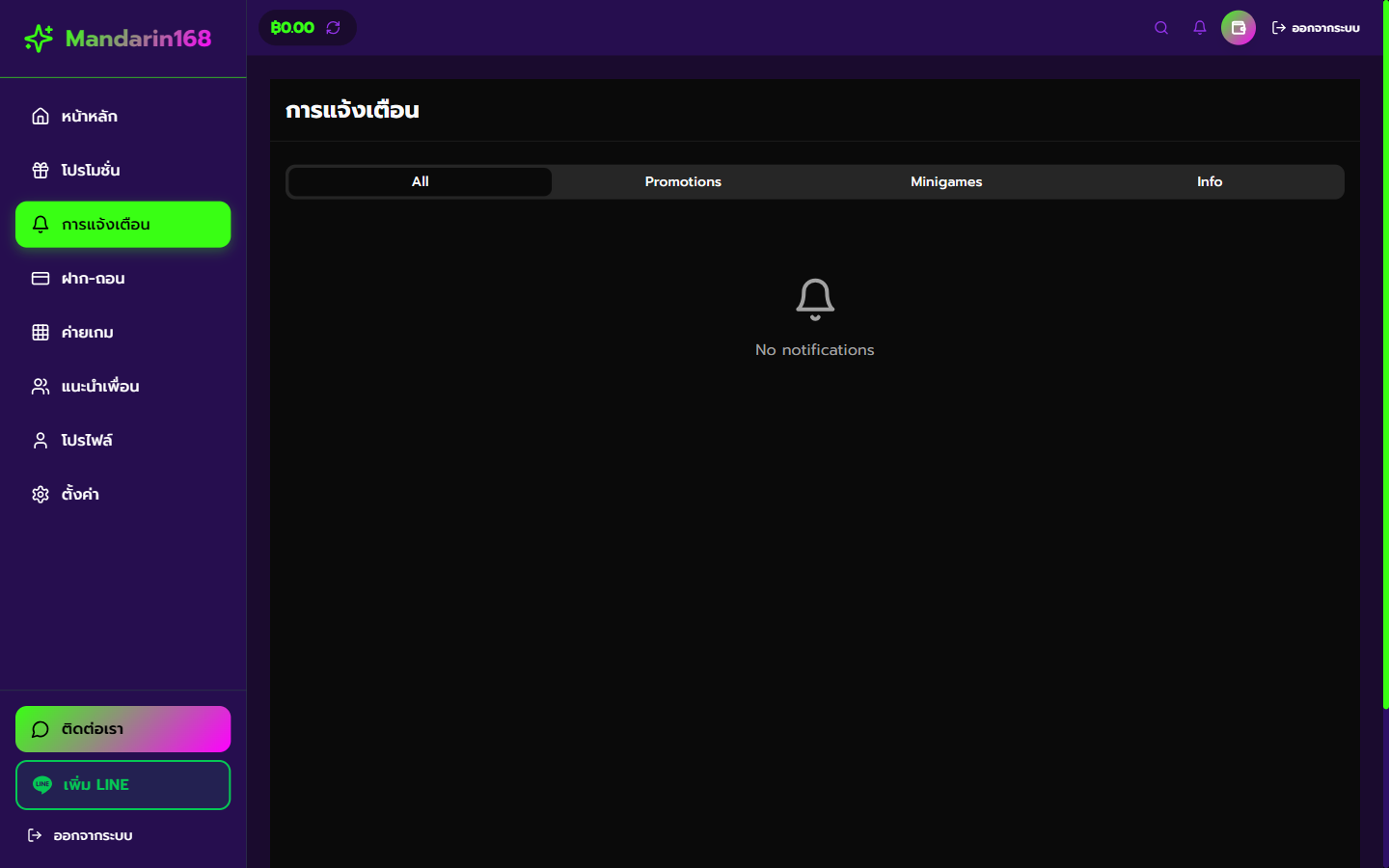This screenshot has width=1389, height=868.
Task: Open ตั้งค่า in sidebar
Action: [x=123, y=495]
